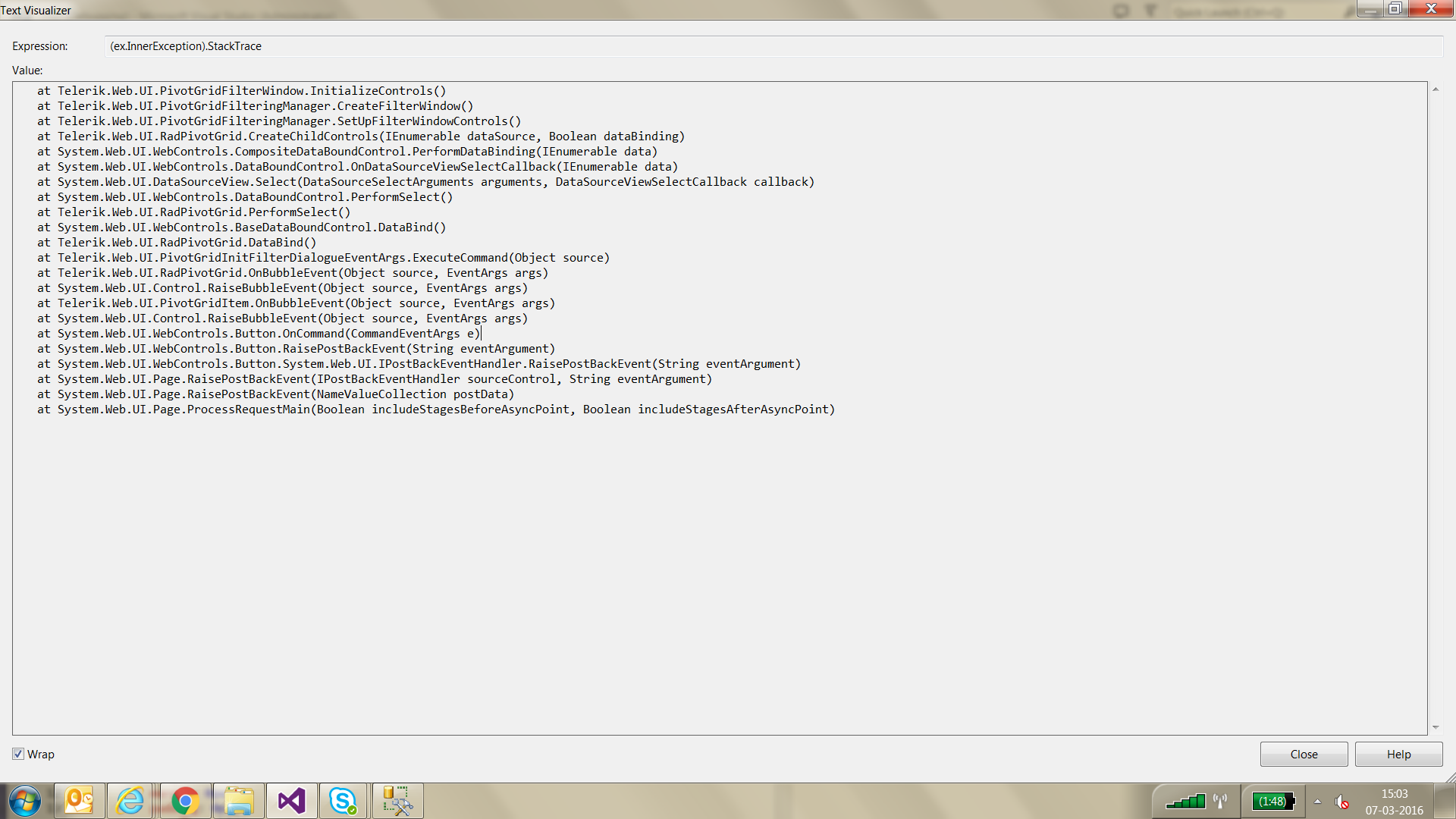Open Outlook from the taskbar
Viewport: 1456px width, 819px height.
point(80,801)
